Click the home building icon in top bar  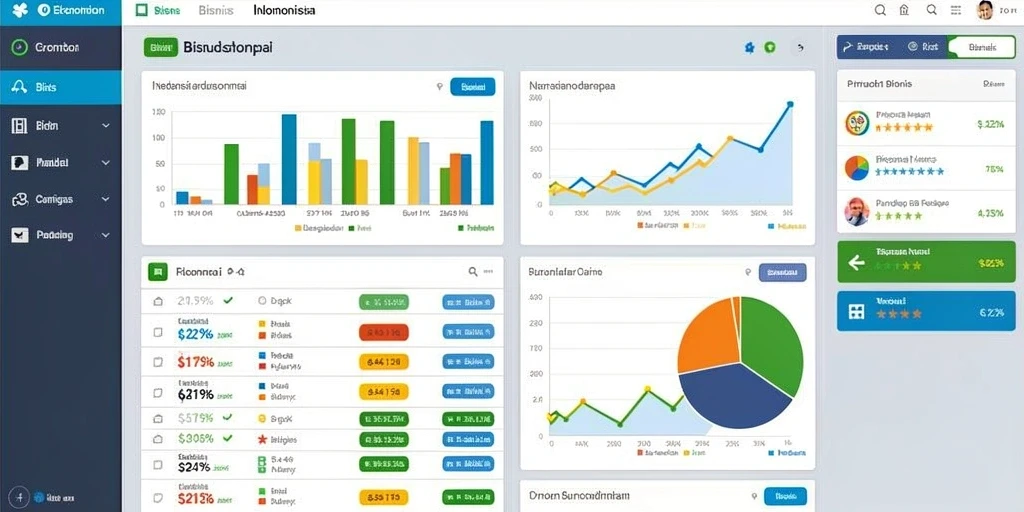pos(904,10)
